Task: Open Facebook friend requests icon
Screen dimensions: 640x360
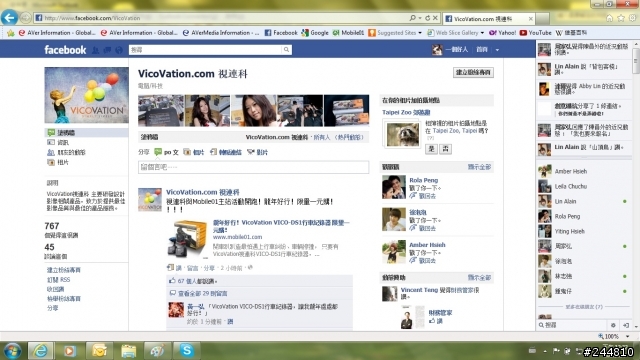Action: pyautogui.click(x=96, y=50)
